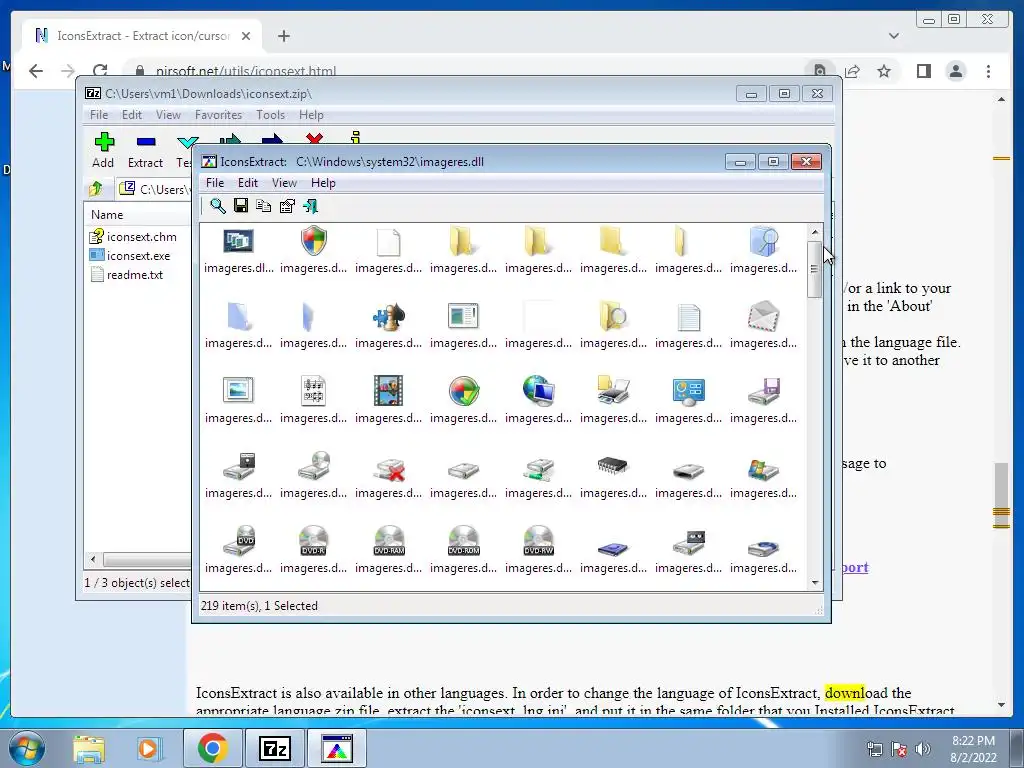Click the IconsExtract scrollbar down arrow

[x=814, y=582]
